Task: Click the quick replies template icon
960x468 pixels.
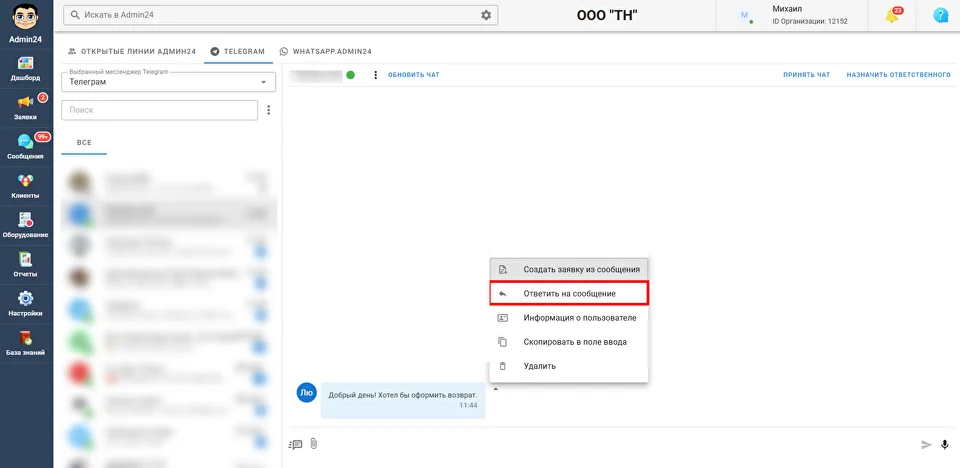Action: 296,444
